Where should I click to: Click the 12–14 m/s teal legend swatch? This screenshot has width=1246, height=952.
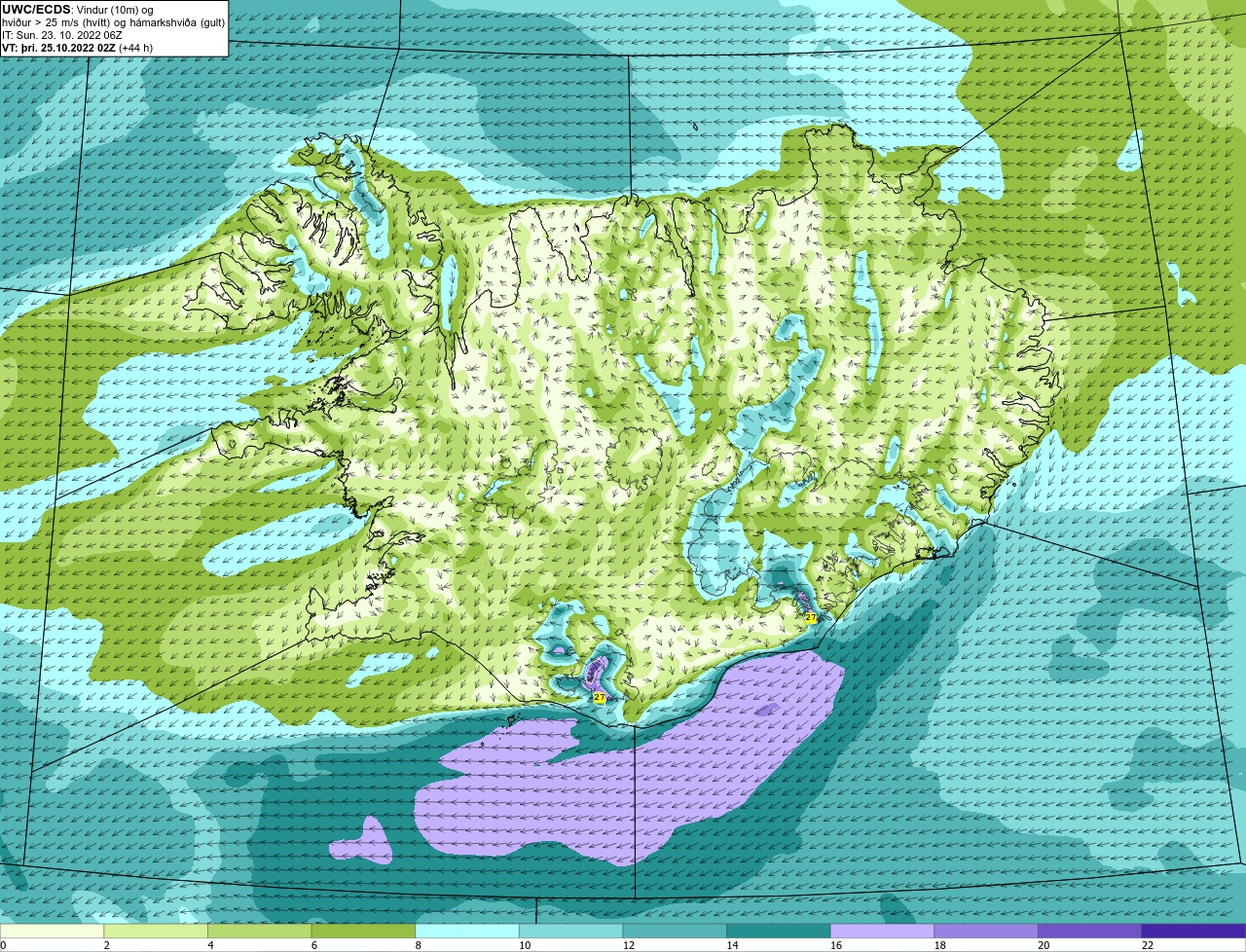[675, 932]
